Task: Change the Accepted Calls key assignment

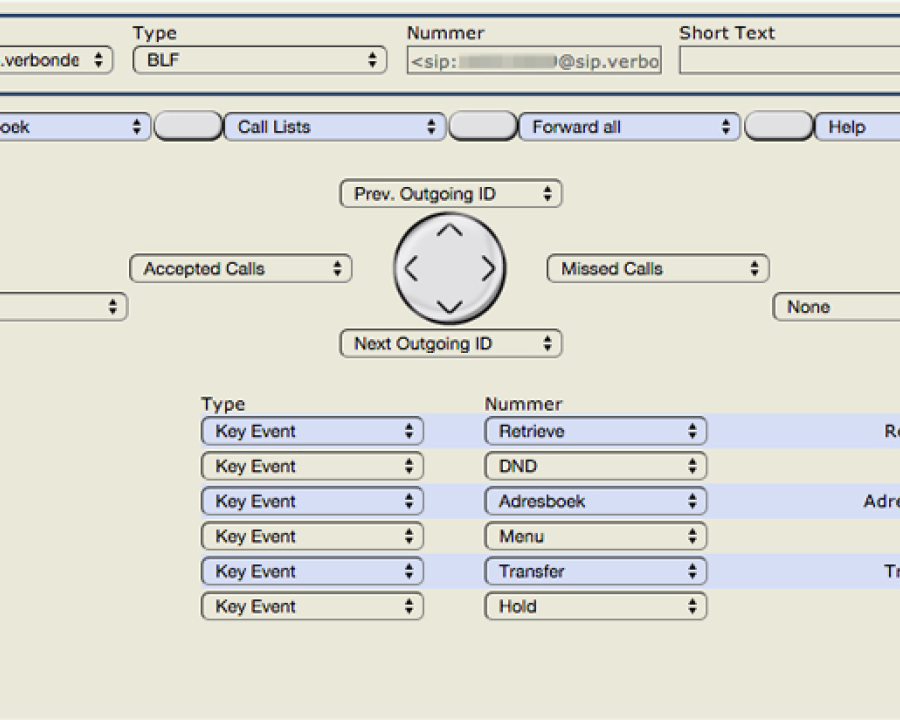Action: (241, 269)
